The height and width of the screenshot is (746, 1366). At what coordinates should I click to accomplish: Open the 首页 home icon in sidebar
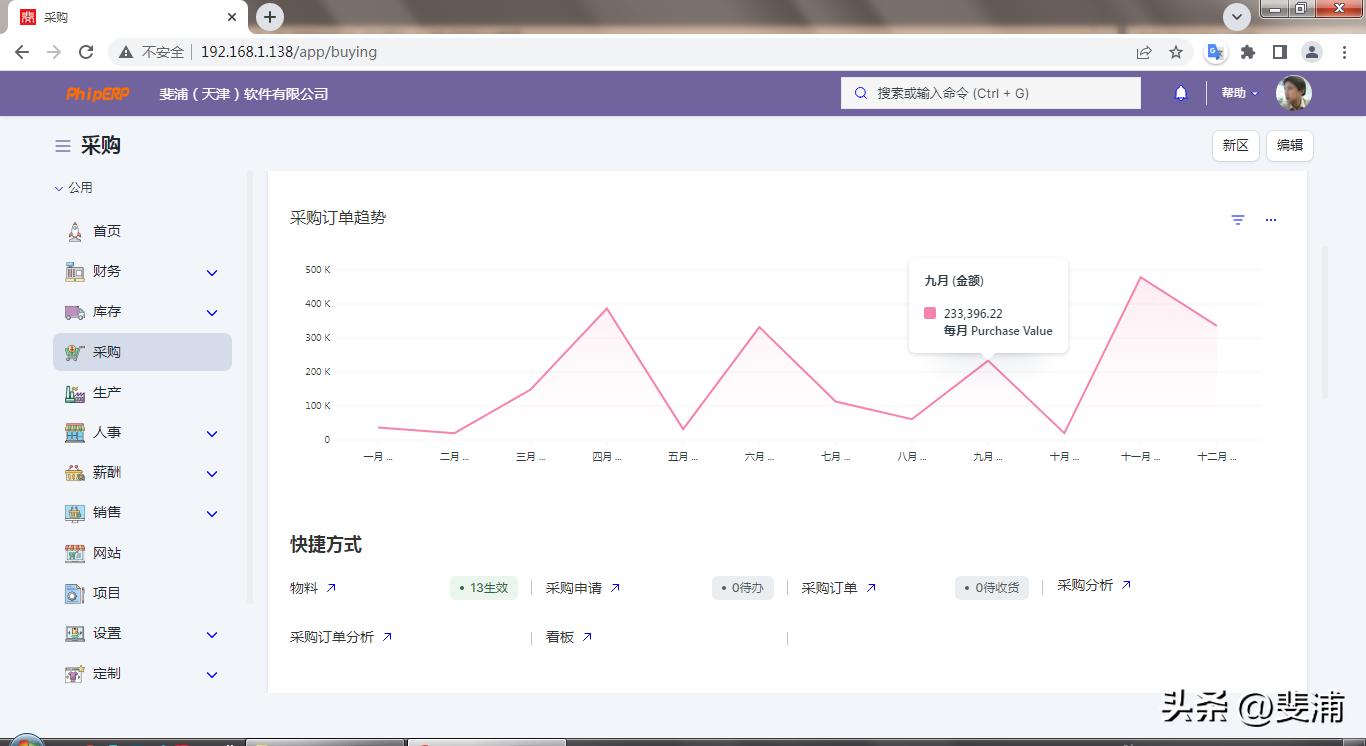[x=74, y=231]
